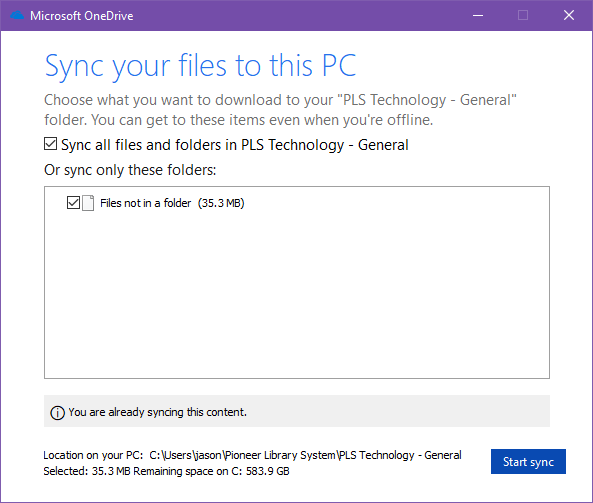Toggle the Files not in a folder checkbox
The width and height of the screenshot is (593, 503).
(73, 203)
